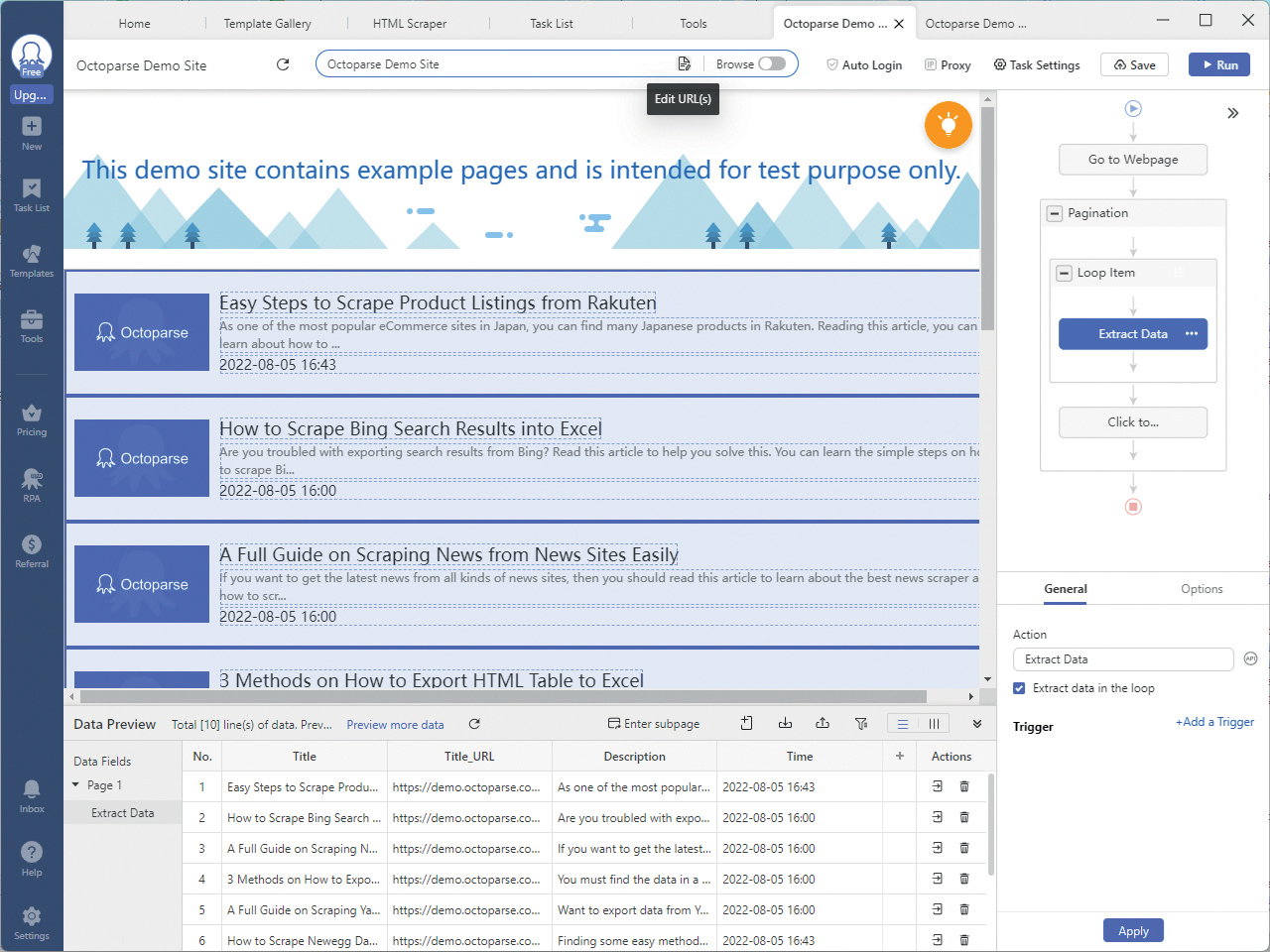1270x952 pixels.
Task: Open the Inbox bell icon
Action: [32, 796]
